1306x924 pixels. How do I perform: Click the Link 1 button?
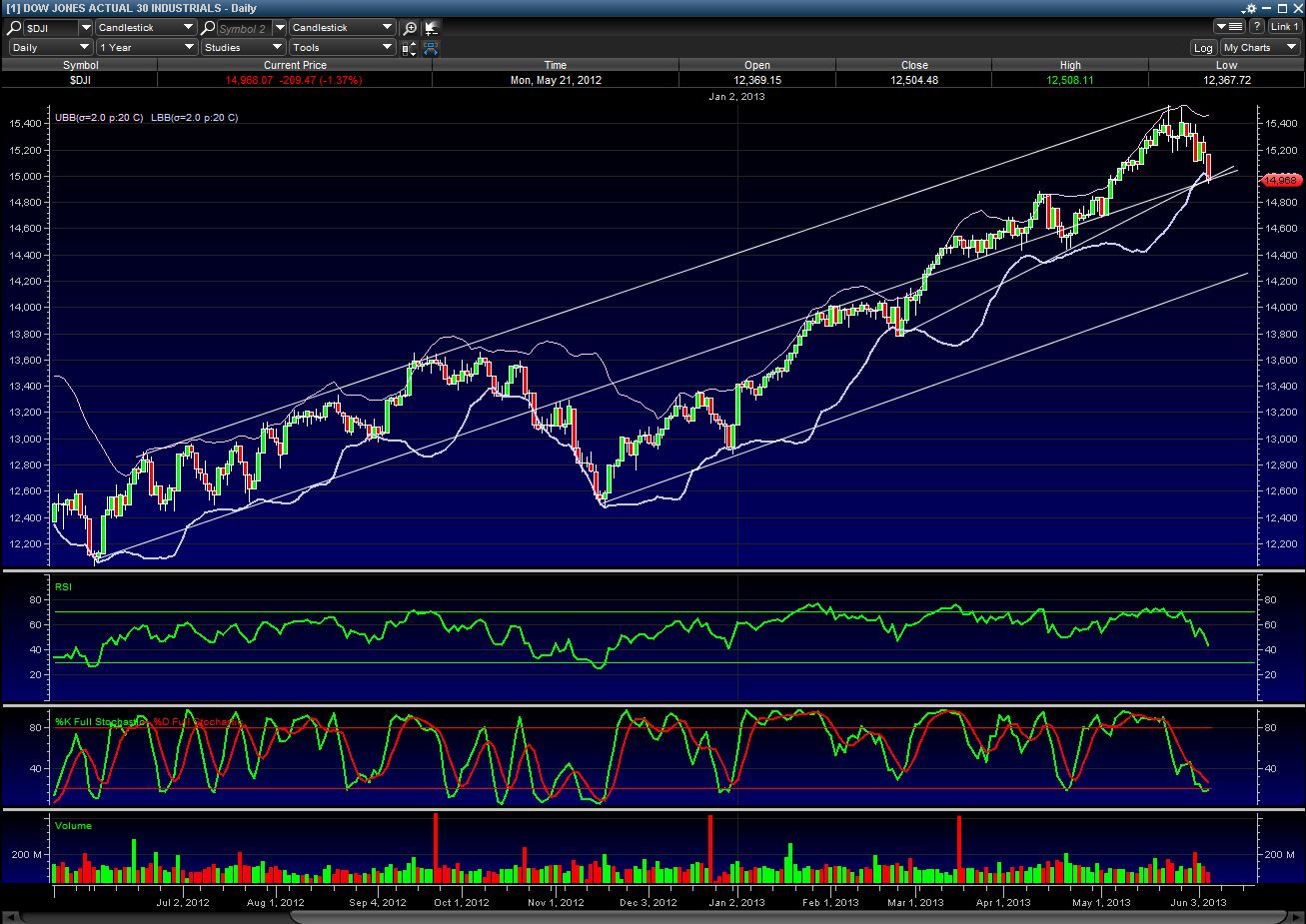(1283, 27)
